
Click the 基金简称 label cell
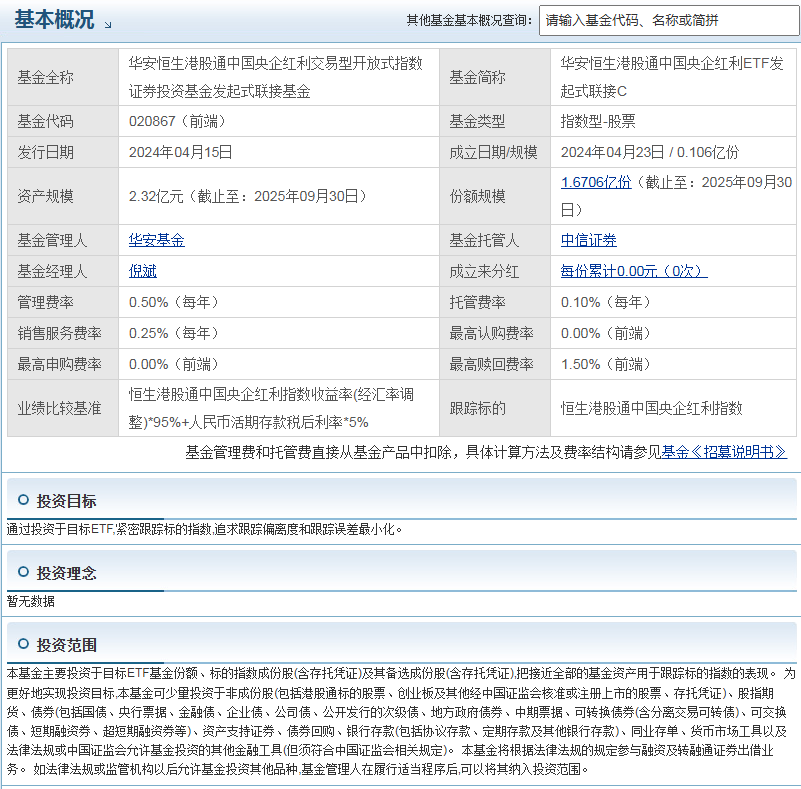[494, 78]
